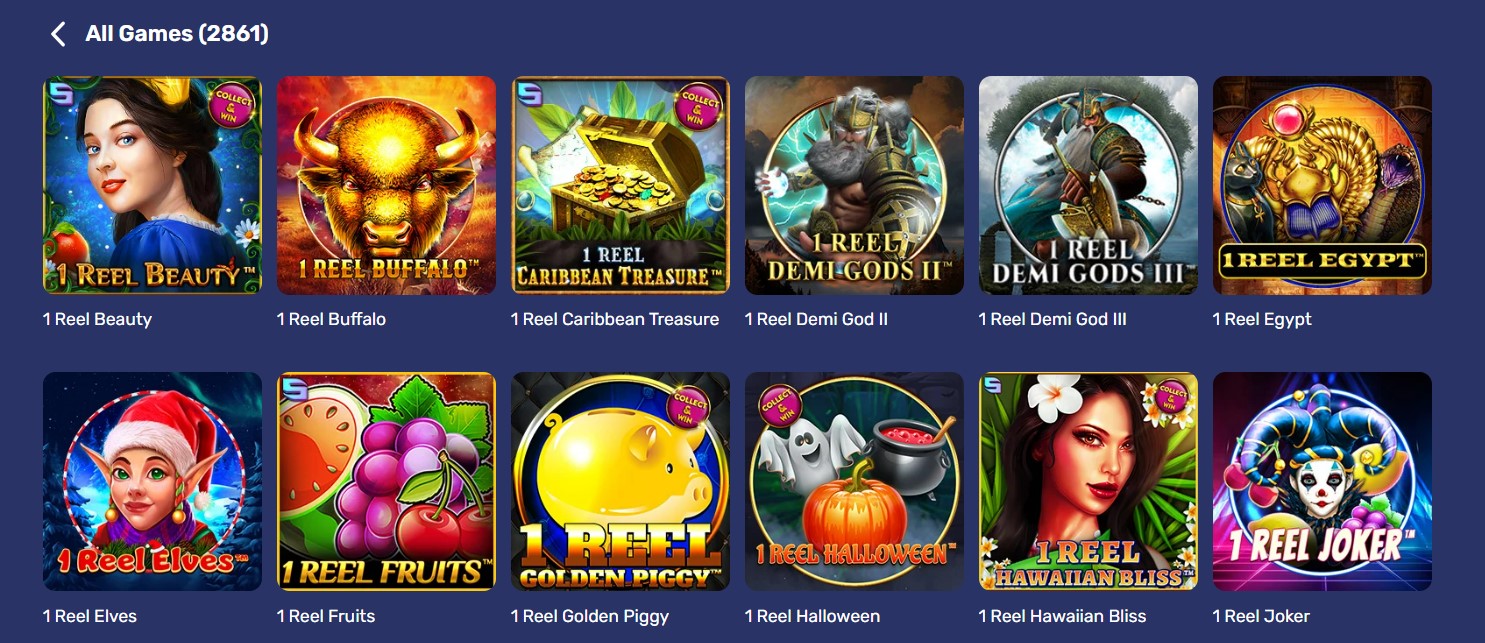The width and height of the screenshot is (1485, 643).
Task: Open the 1 Reel Halloween pumpkin tile
Action: 854,482
